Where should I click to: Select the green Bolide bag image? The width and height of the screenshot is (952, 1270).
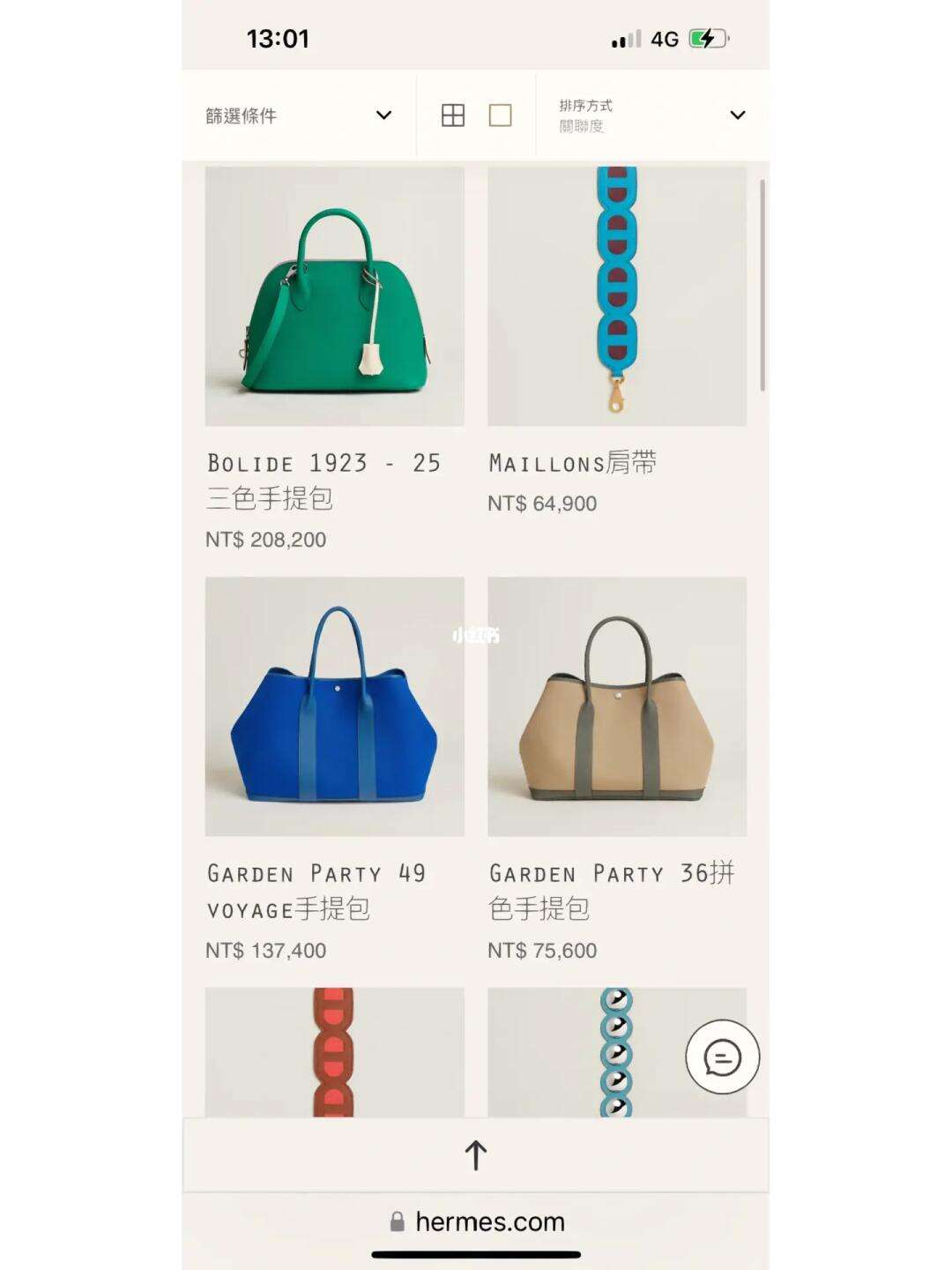(x=335, y=296)
